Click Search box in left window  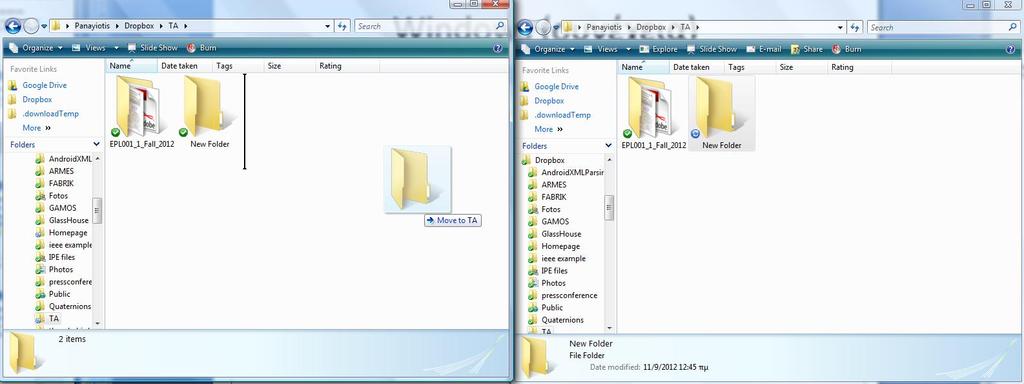click(430, 26)
